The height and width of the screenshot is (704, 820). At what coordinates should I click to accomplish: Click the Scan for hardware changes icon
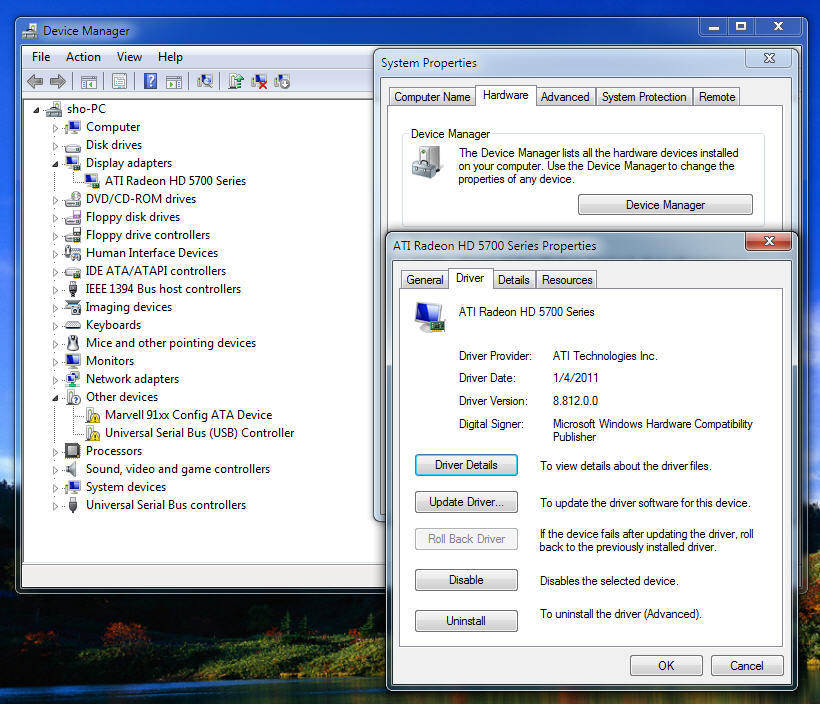[x=205, y=82]
